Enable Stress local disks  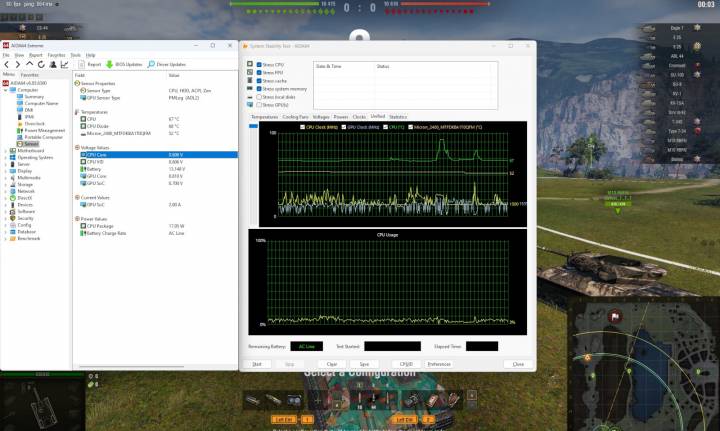[x=259, y=97]
